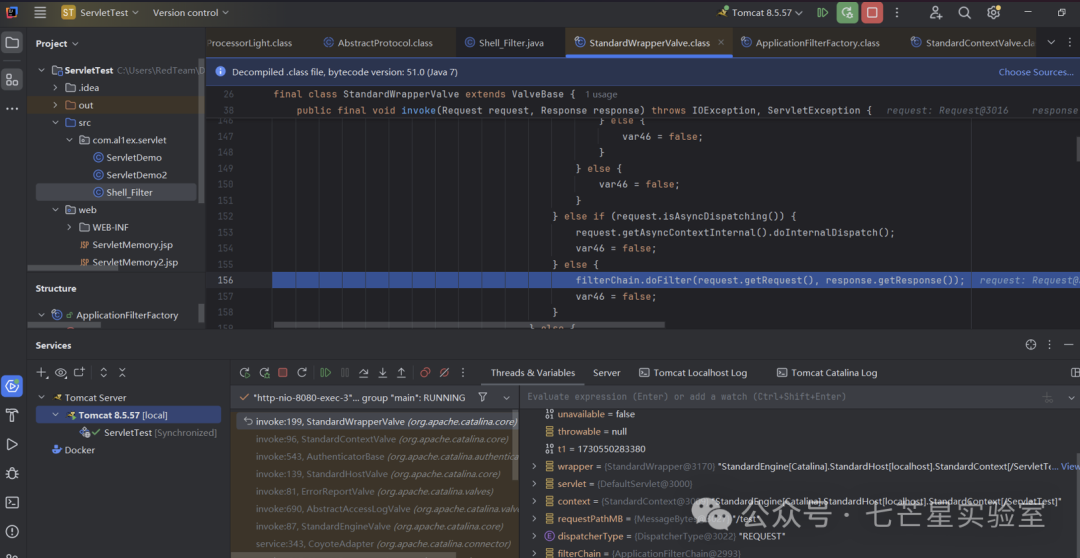Open Search Everywhere magnifier
Image resolution: width=1080 pixels, height=558 pixels.
click(x=965, y=12)
